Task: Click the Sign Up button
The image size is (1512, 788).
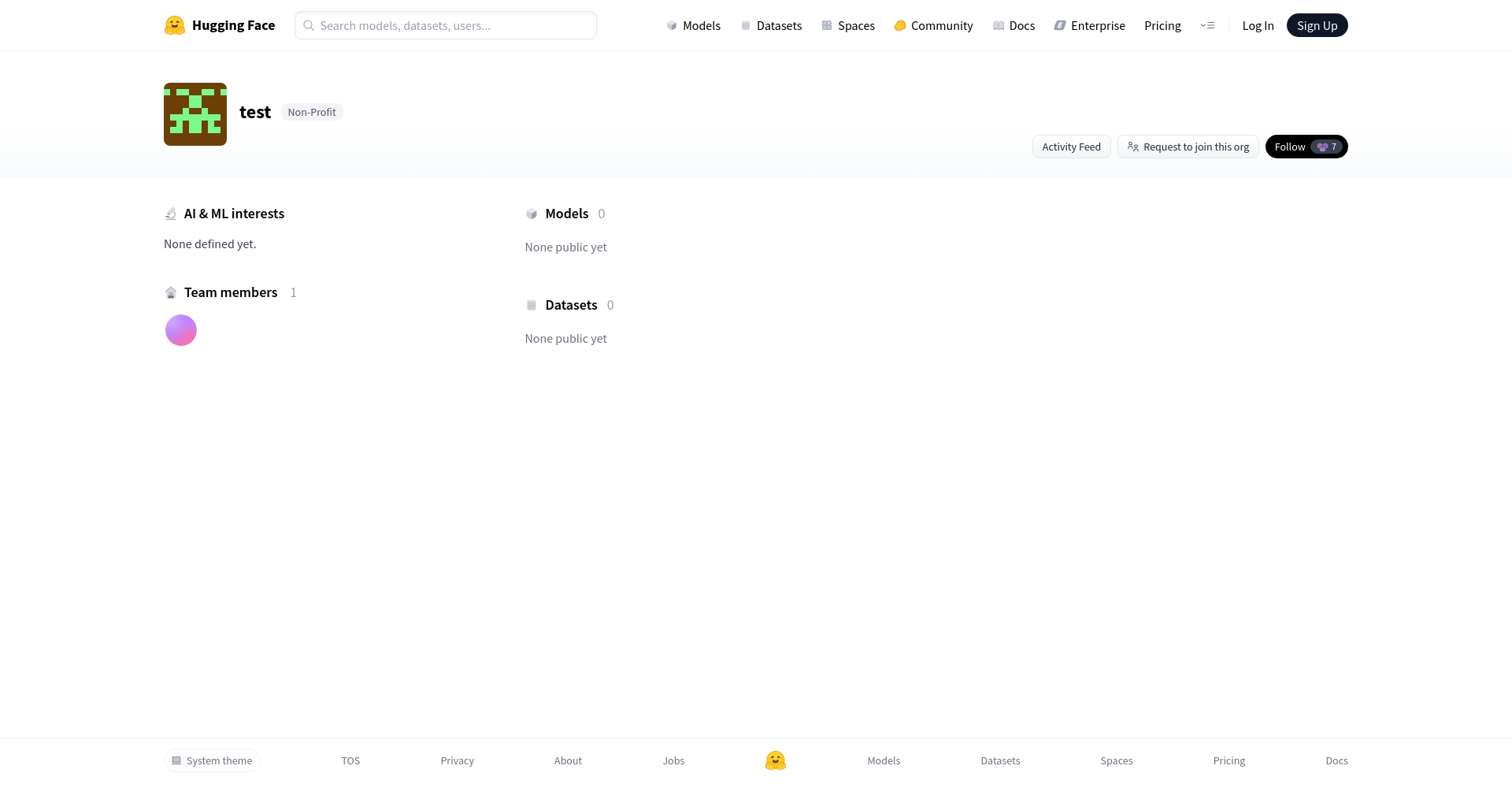Action: pyautogui.click(x=1317, y=25)
